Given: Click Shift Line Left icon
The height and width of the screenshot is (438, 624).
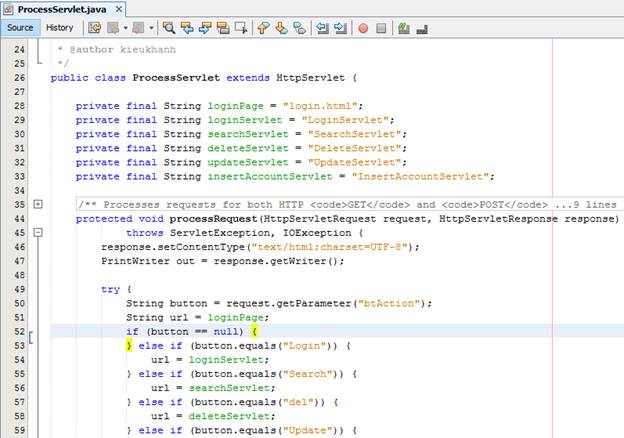Looking at the screenshot, I should pos(322,28).
